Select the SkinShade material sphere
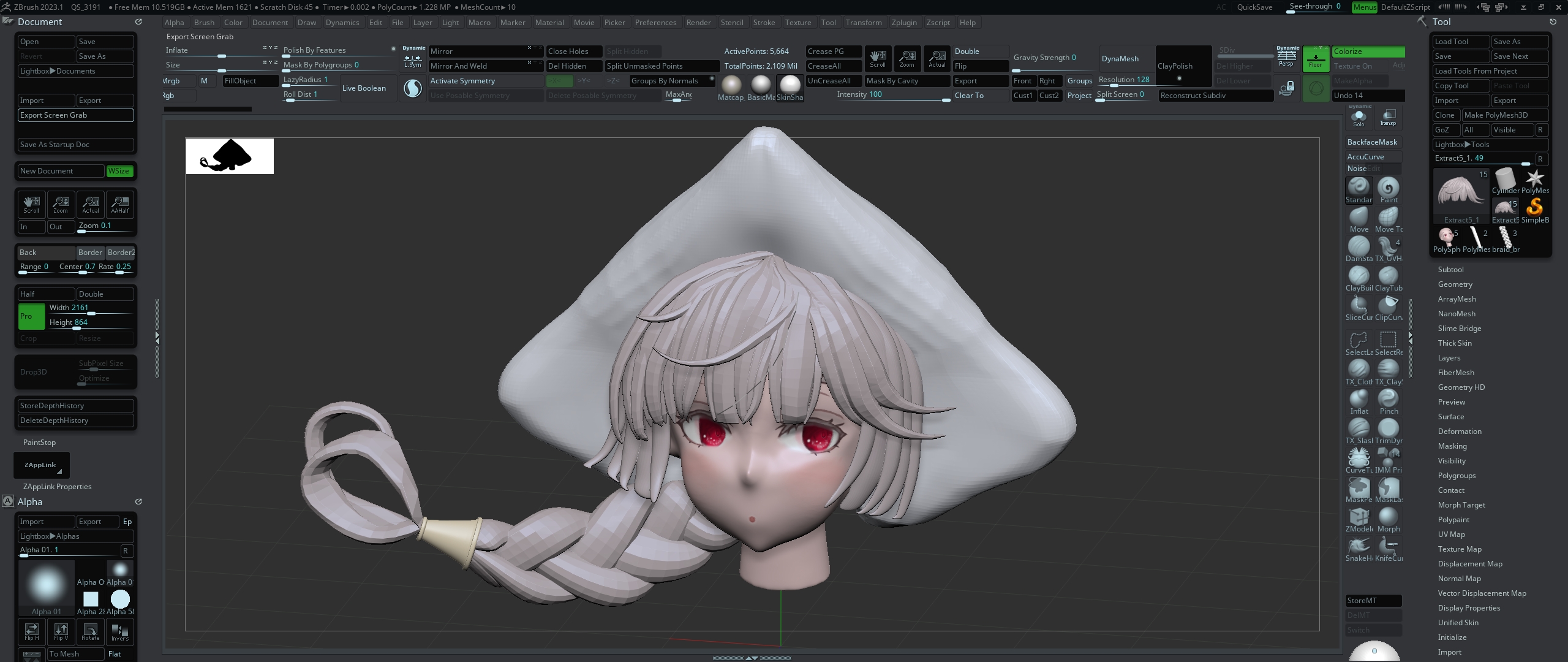Screen dimensions: 1568x662 (x=790, y=88)
